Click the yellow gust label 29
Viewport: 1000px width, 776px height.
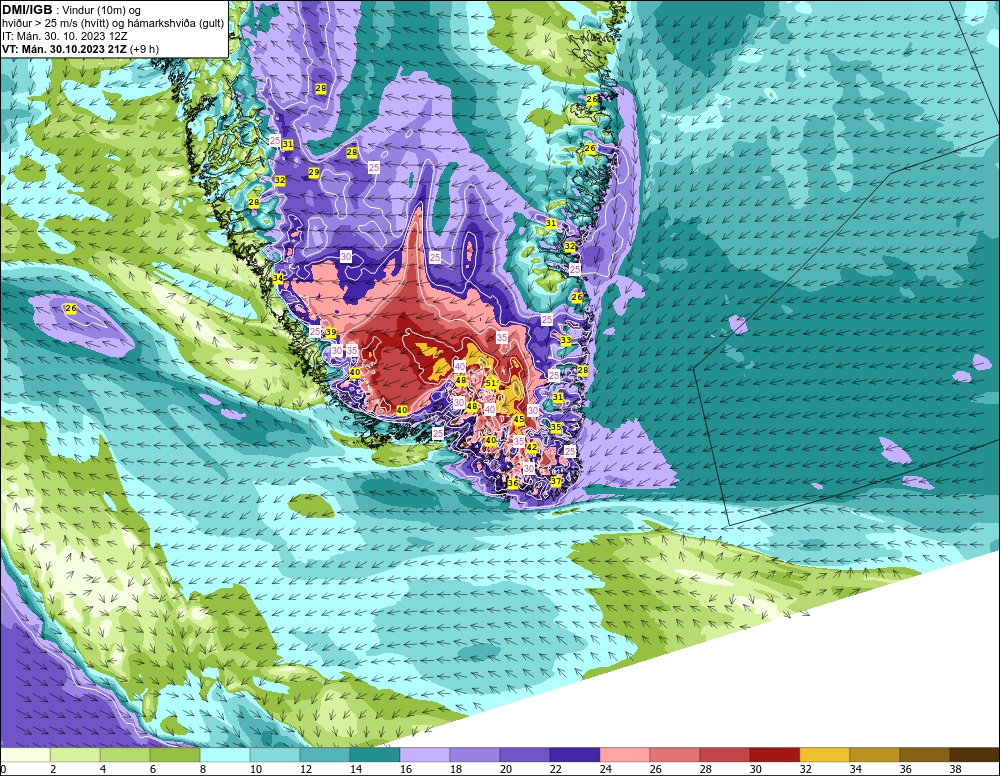[x=314, y=172]
